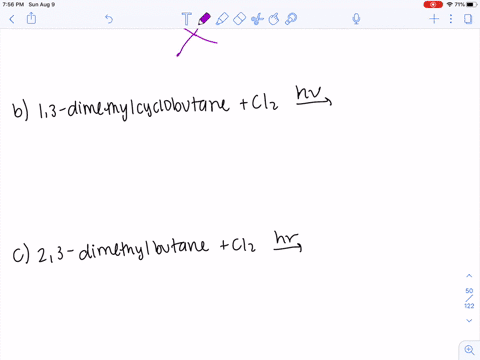Tap the 'hv' arrow in problem b

(x=314, y=96)
